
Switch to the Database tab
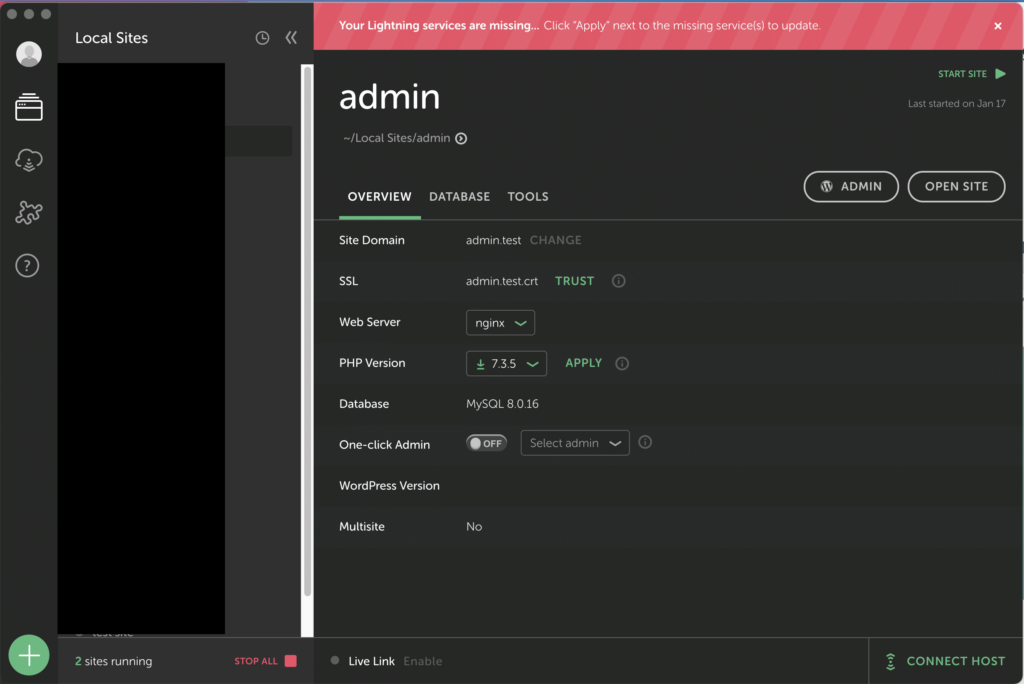click(x=459, y=197)
